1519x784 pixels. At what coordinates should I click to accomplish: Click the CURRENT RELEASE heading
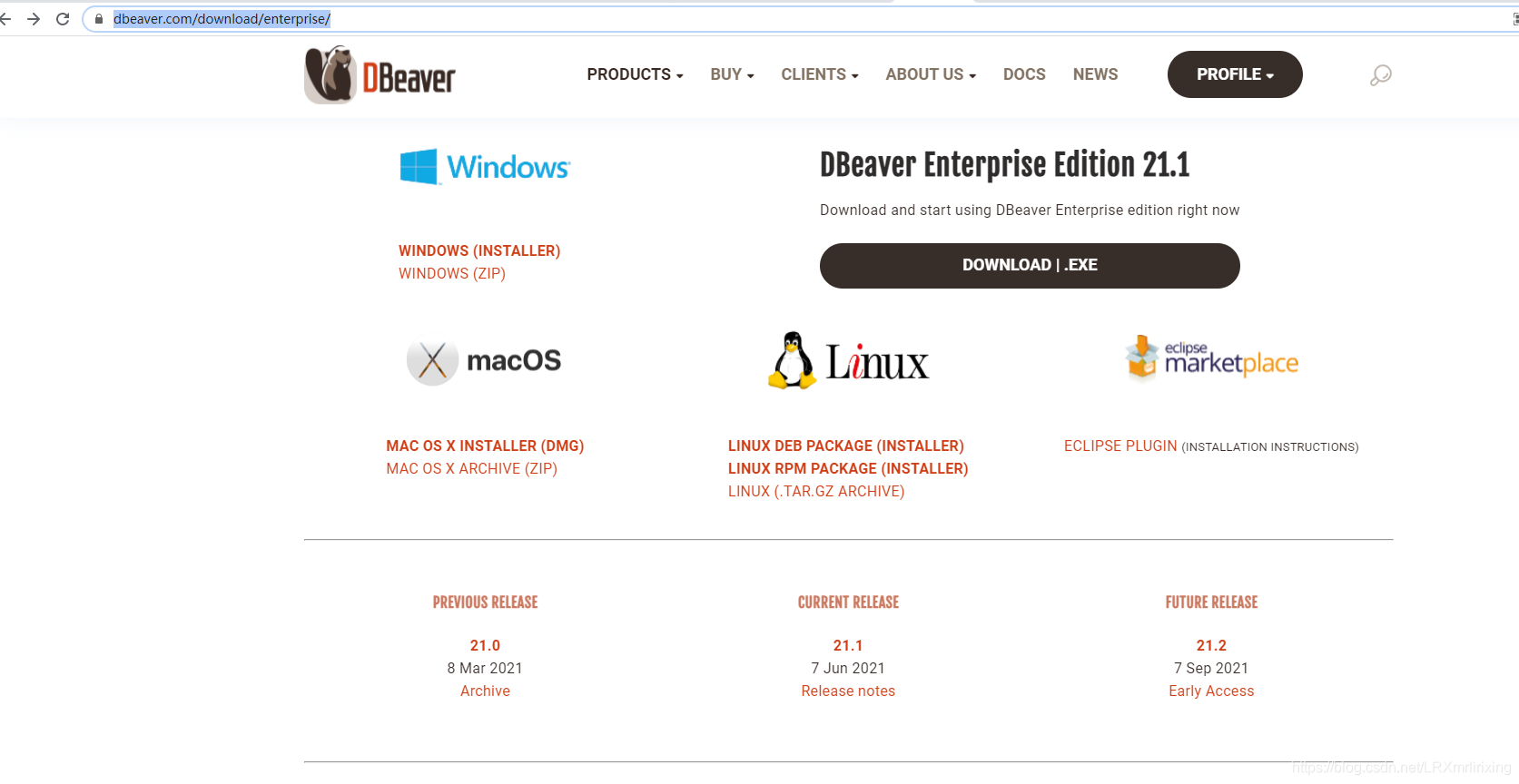tap(848, 603)
